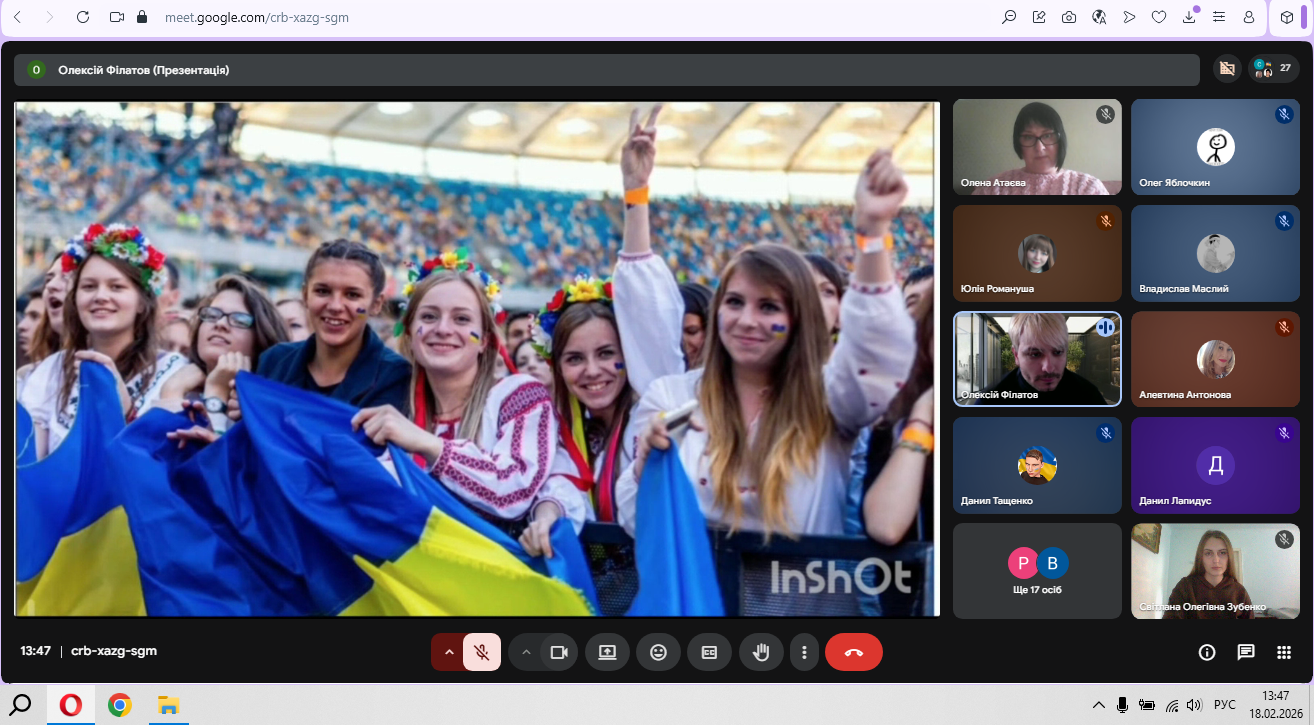The image size is (1314, 725).
Task: Open Chrome from the Windows taskbar
Action: (120, 705)
